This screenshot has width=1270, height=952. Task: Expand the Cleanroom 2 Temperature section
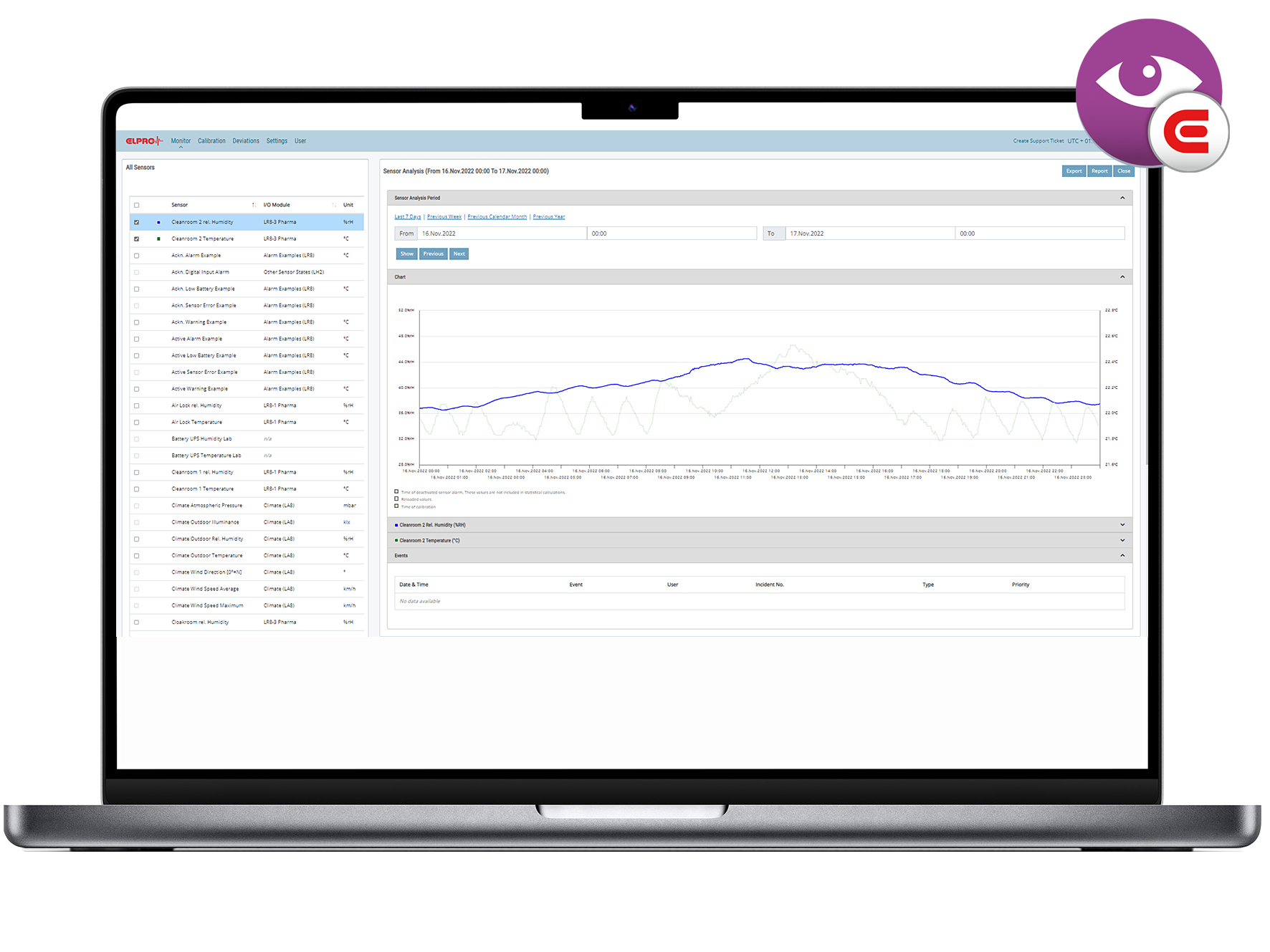[1122, 541]
